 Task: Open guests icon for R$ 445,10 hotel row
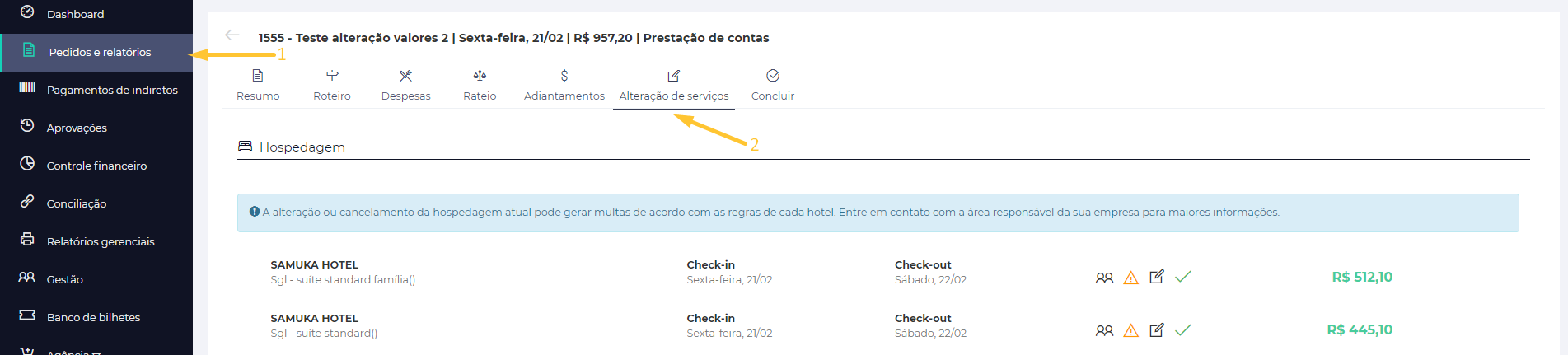[x=1104, y=330]
